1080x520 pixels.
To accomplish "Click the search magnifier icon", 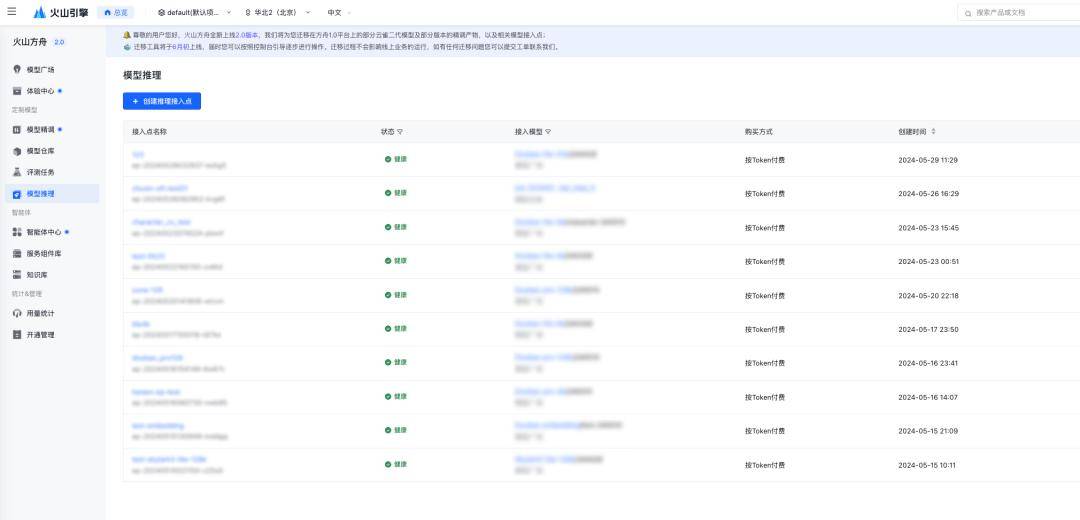I will coord(968,12).
